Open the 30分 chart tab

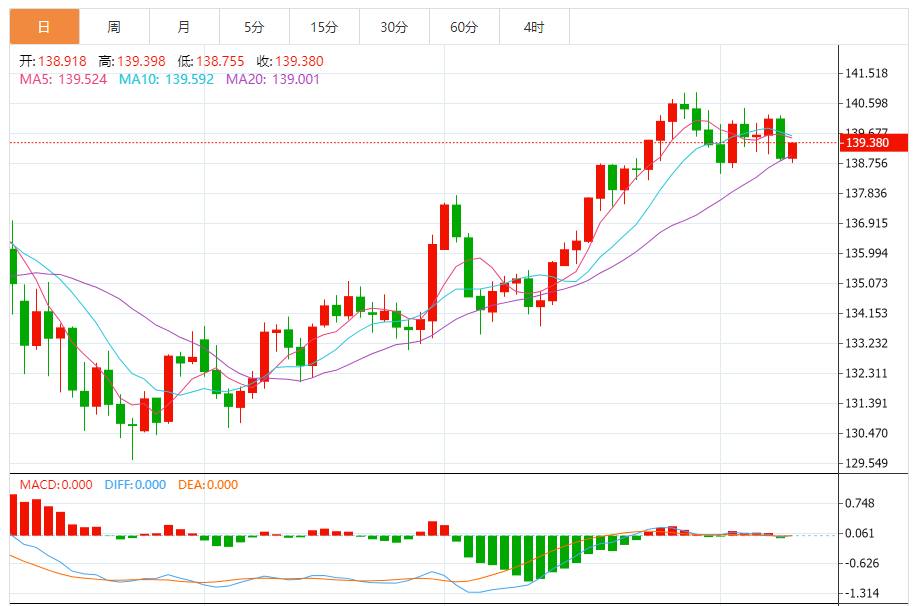(394, 27)
